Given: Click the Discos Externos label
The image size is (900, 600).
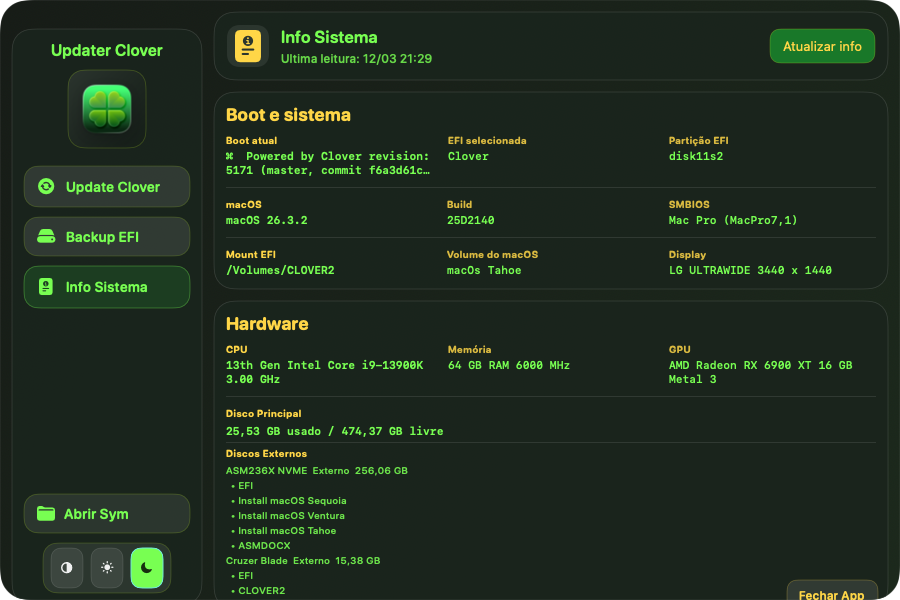Looking at the screenshot, I should point(266,454).
